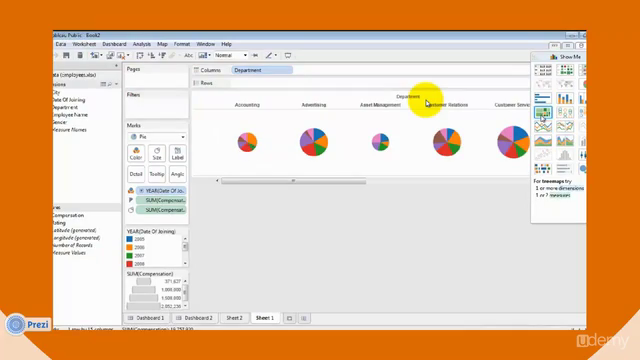Click the Department pill on Columns shelf
The height and width of the screenshot is (360, 640).
262,70
